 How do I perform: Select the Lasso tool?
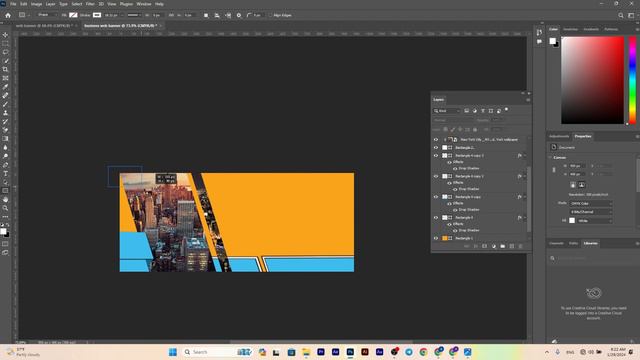click(x=5, y=52)
